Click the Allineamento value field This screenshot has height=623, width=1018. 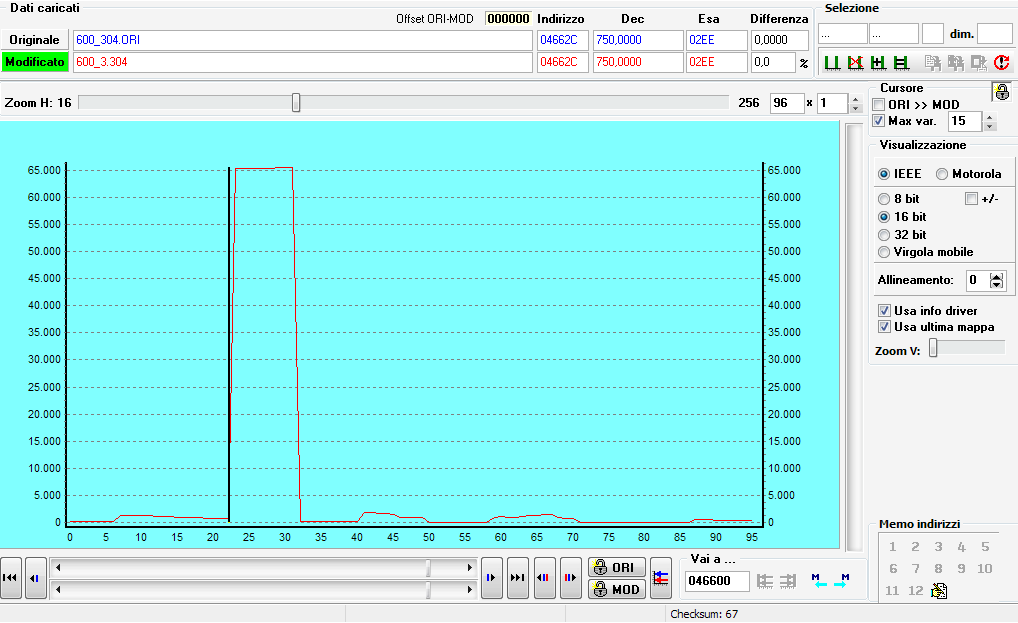[977, 280]
